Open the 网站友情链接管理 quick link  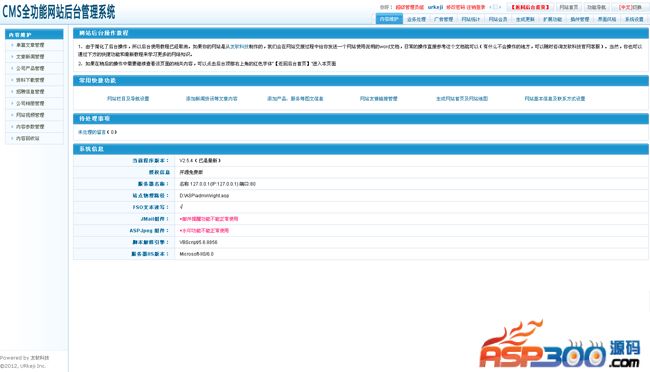point(378,99)
